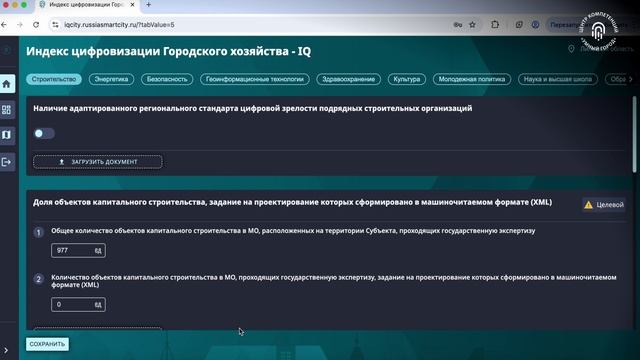Click the СОХРАНИТЬ button
This screenshot has width=640, height=360.
(x=47, y=344)
